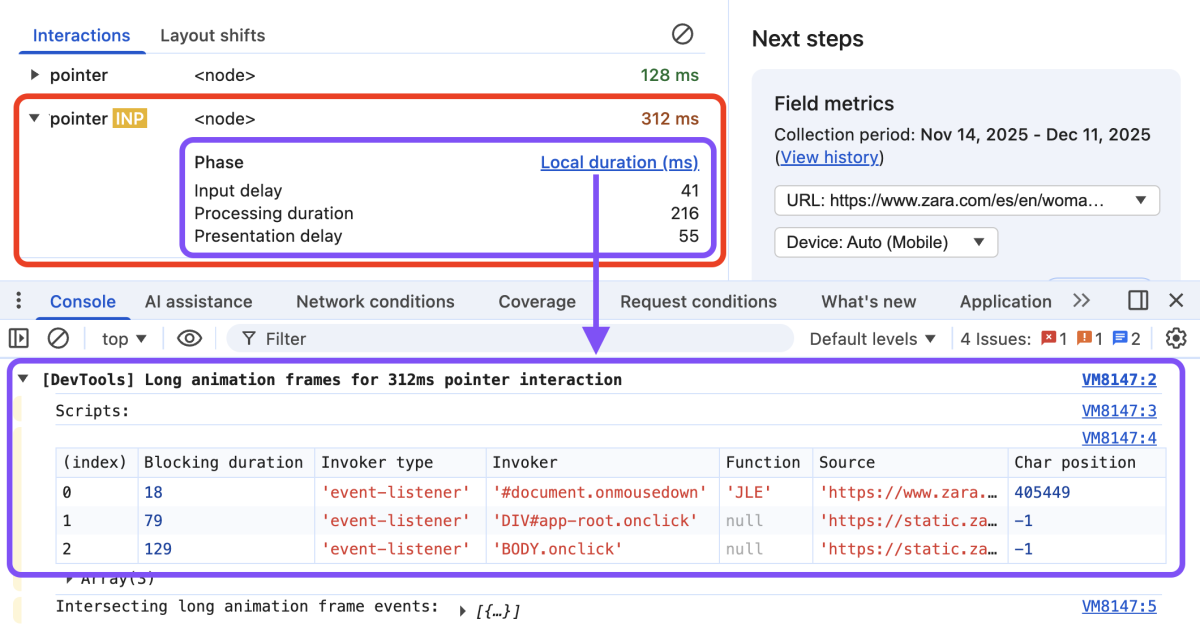
Task: Click the dock side panel icon
Action: click(x=1138, y=300)
